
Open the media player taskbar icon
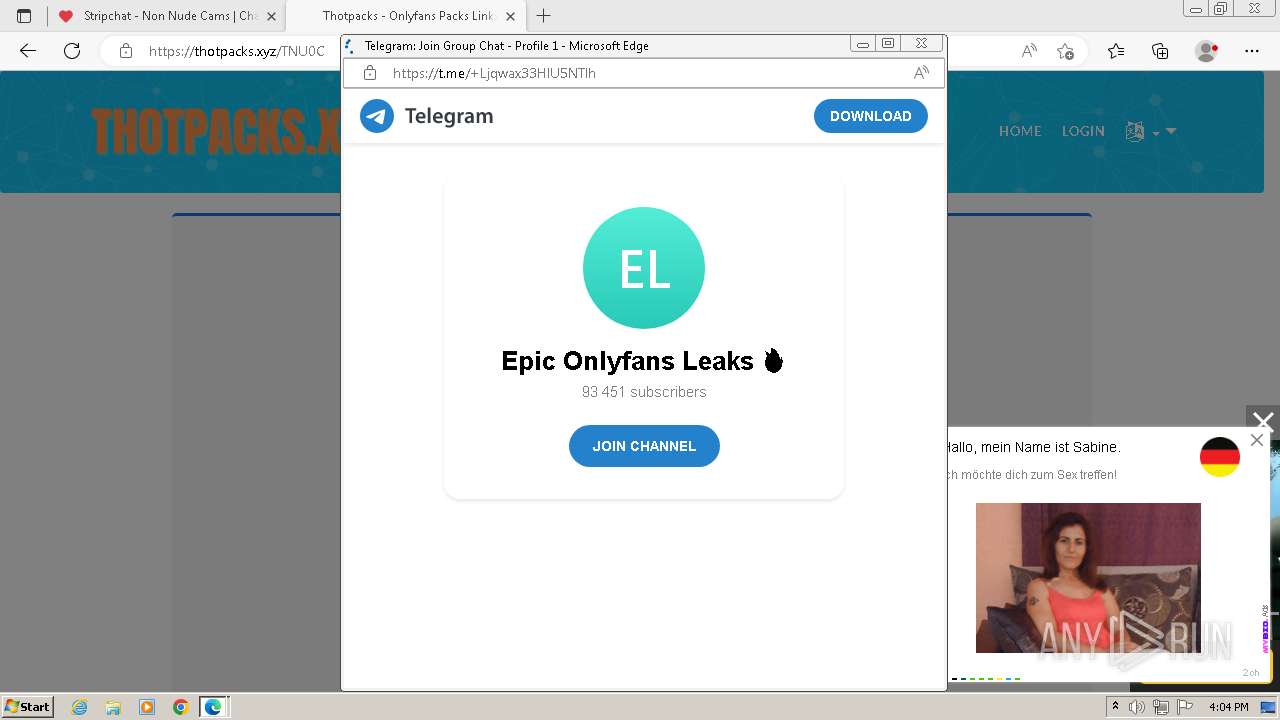pyautogui.click(x=147, y=707)
